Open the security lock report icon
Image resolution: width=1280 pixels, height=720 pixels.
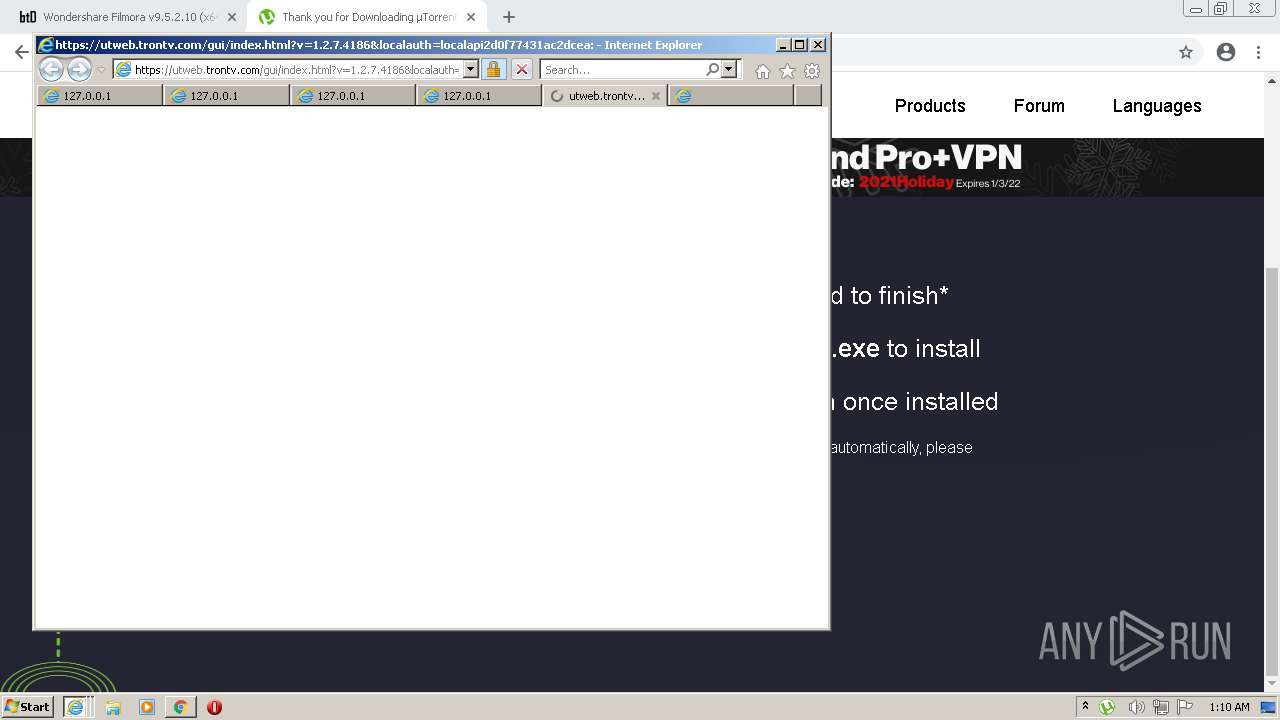pyautogui.click(x=493, y=69)
